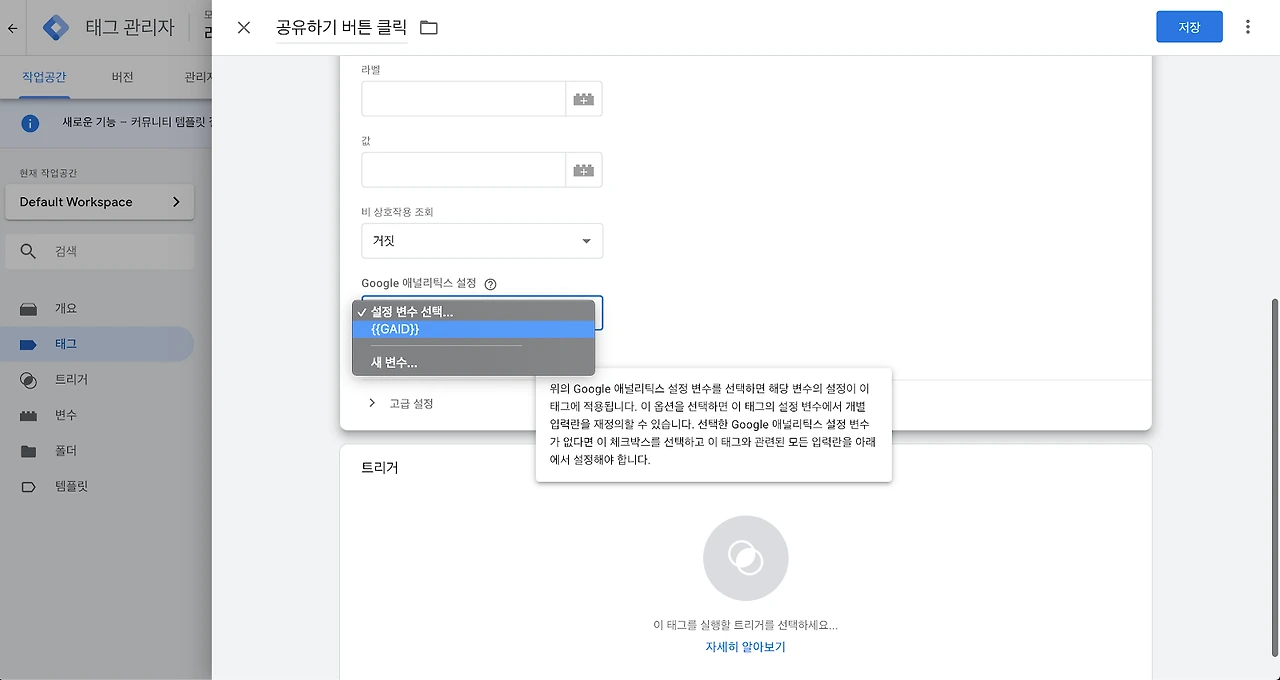Click the 라벨 input field

point(464,99)
